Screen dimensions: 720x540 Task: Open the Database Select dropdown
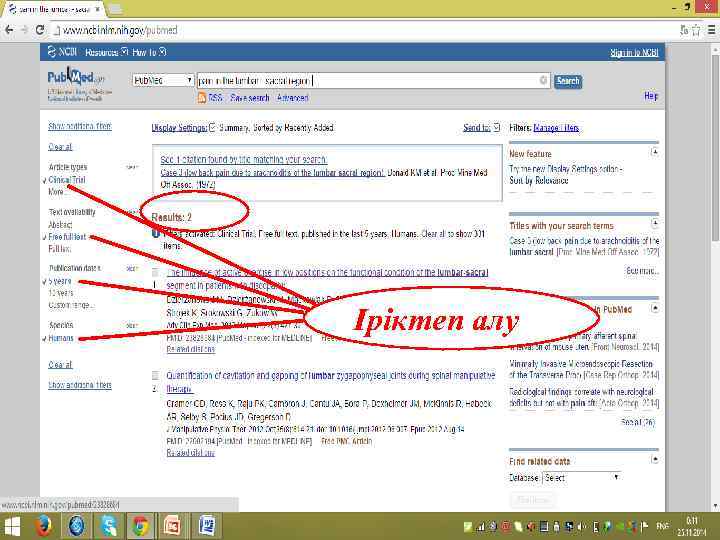(581, 478)
